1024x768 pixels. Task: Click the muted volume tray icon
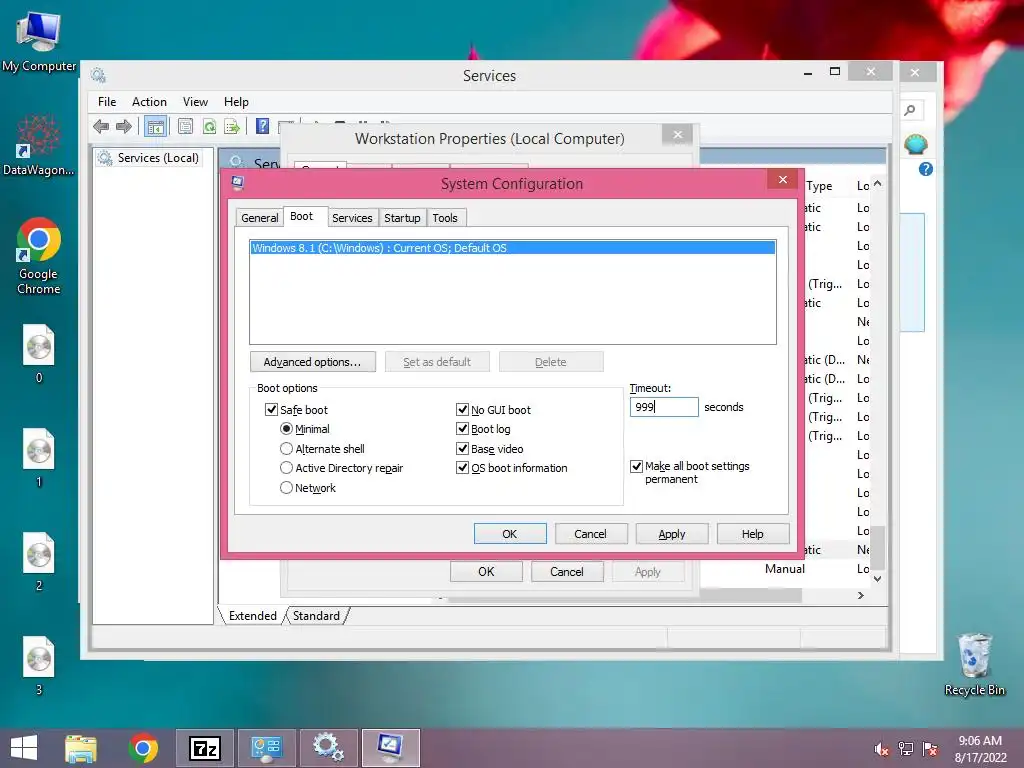881,749
